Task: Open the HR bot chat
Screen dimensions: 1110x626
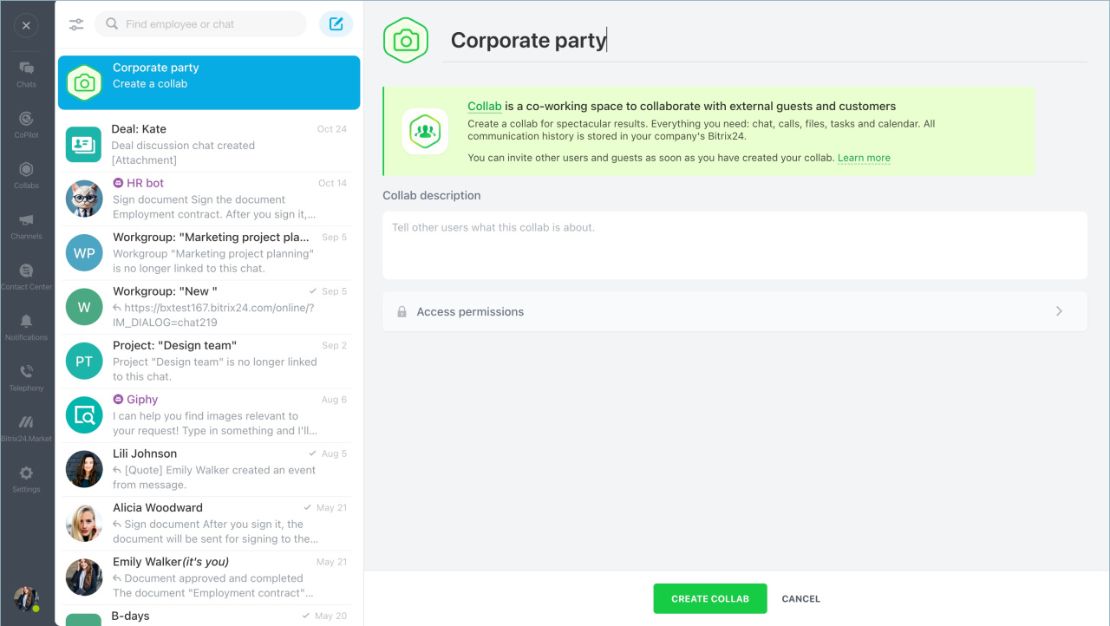Action: point(209,199)
